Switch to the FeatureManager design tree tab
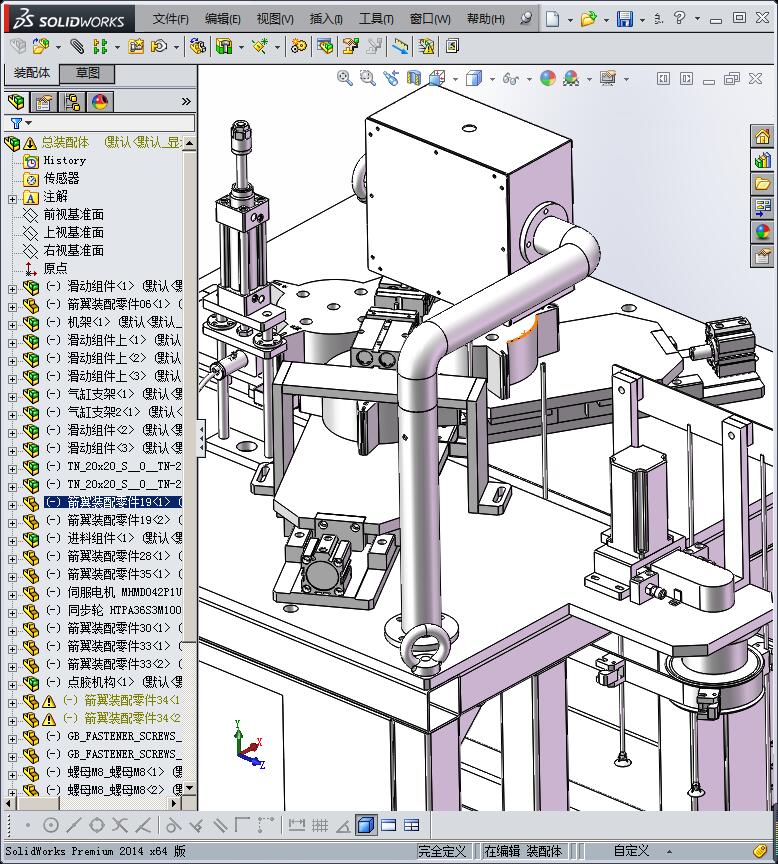The height and width of the screenshot is (864, 778). [17, 101]
